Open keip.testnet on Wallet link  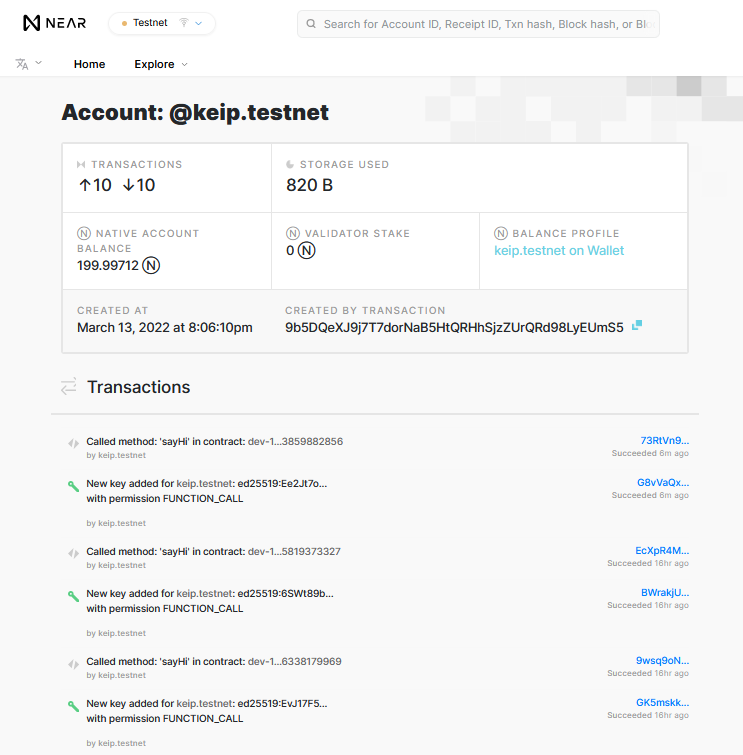pyautogui.click(x=559, y=251)
